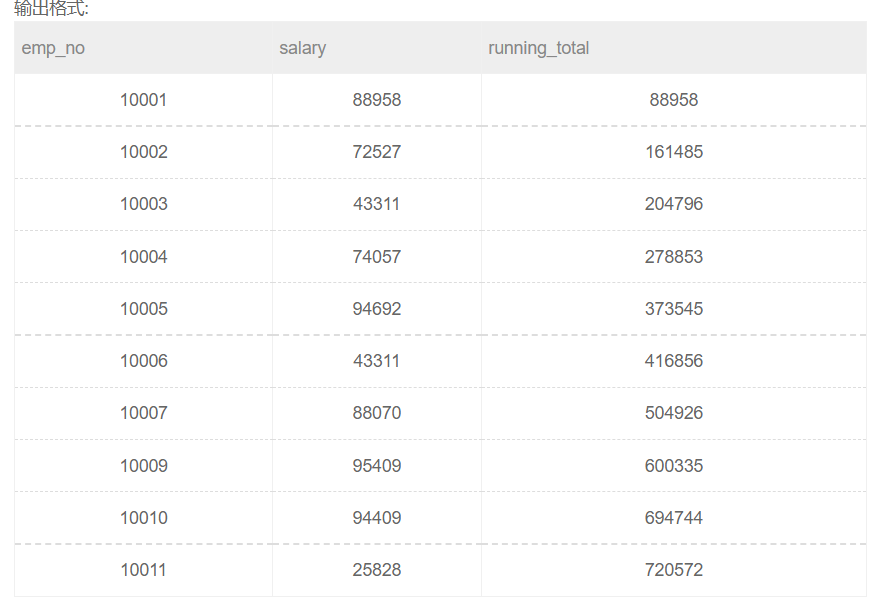Image resolution: width=879 pixels, height=611 pixels.
Task: Click the 输出格式 heading text
Action: point(51,8)
